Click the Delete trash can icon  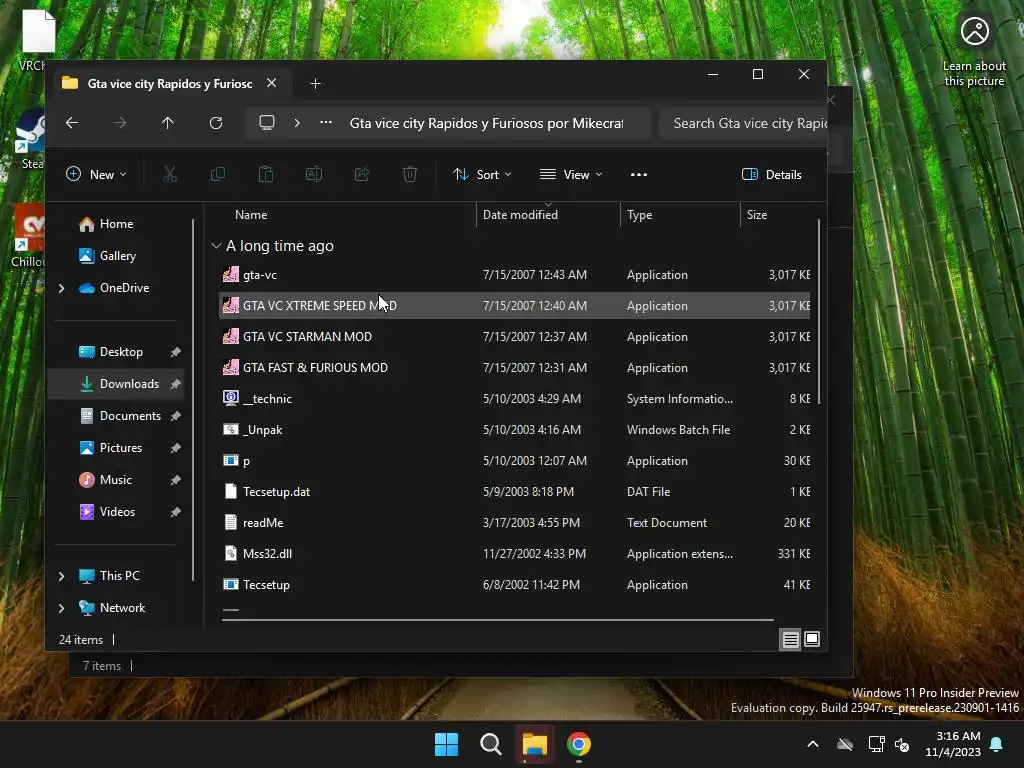(x=410, y=174)
